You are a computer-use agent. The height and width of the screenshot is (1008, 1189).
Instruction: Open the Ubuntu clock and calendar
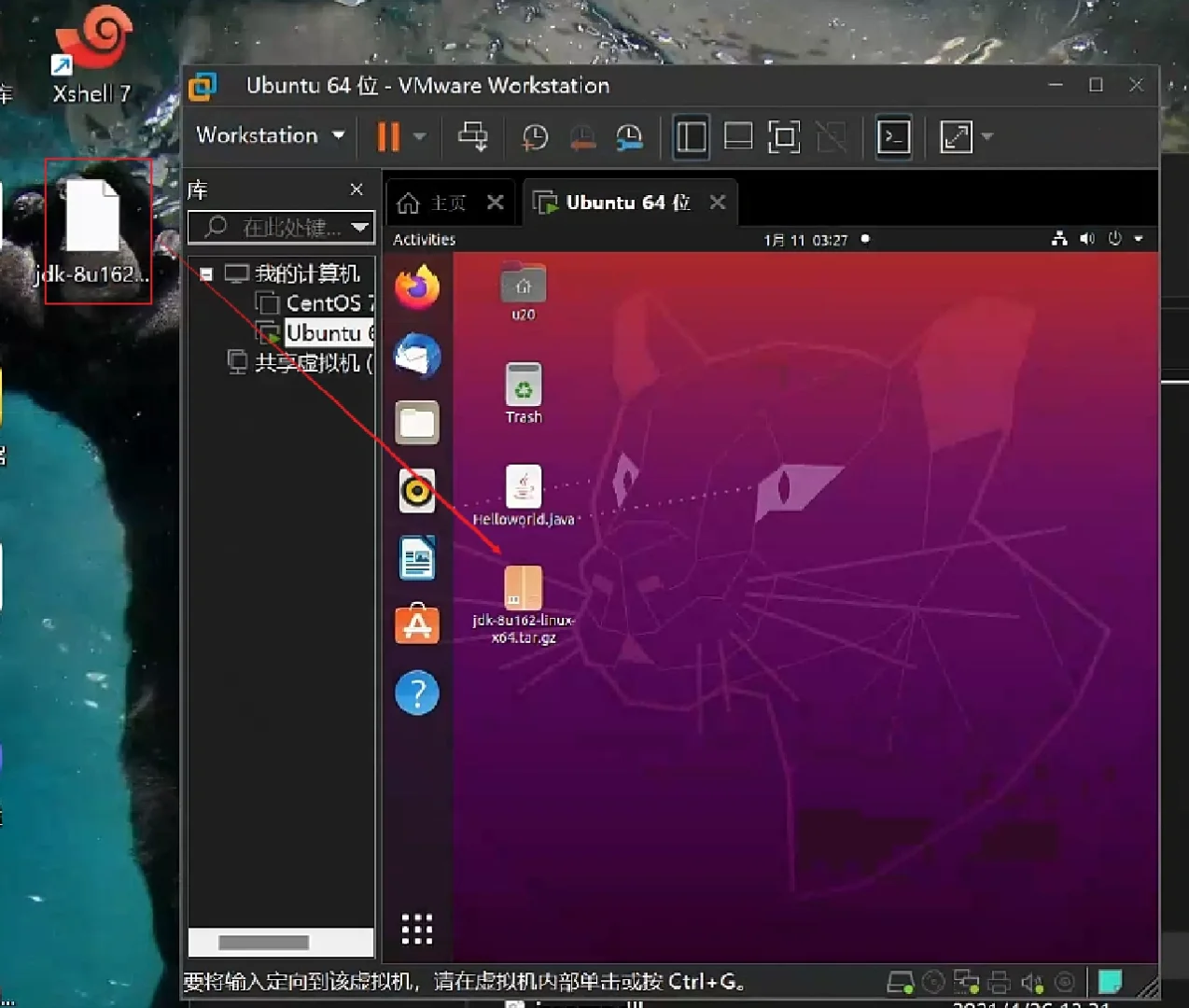coord(806,240)
